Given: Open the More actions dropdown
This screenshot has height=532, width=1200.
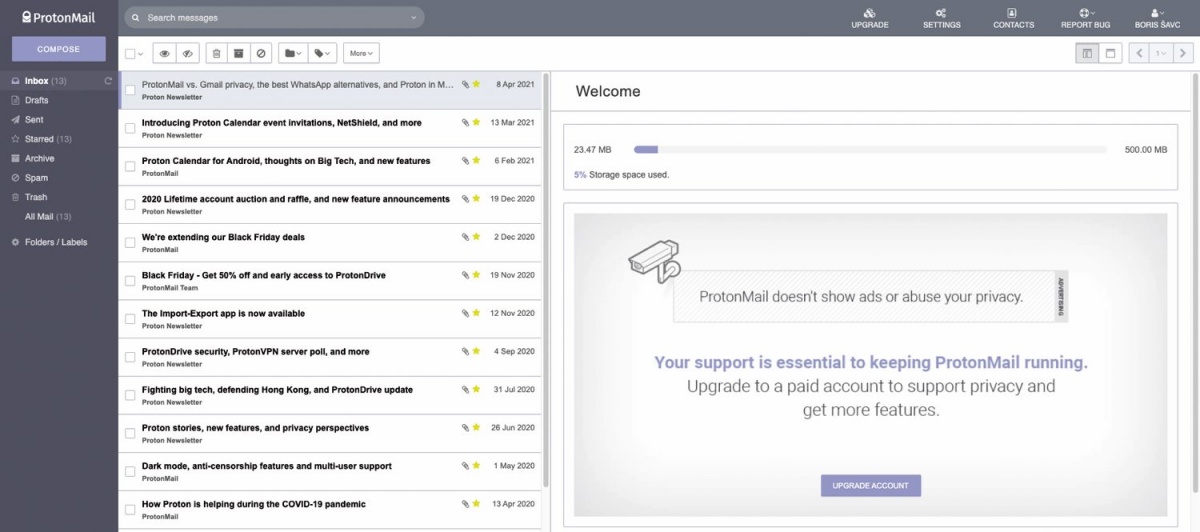Looking at the screenshot, I should [x=361, y=53].
